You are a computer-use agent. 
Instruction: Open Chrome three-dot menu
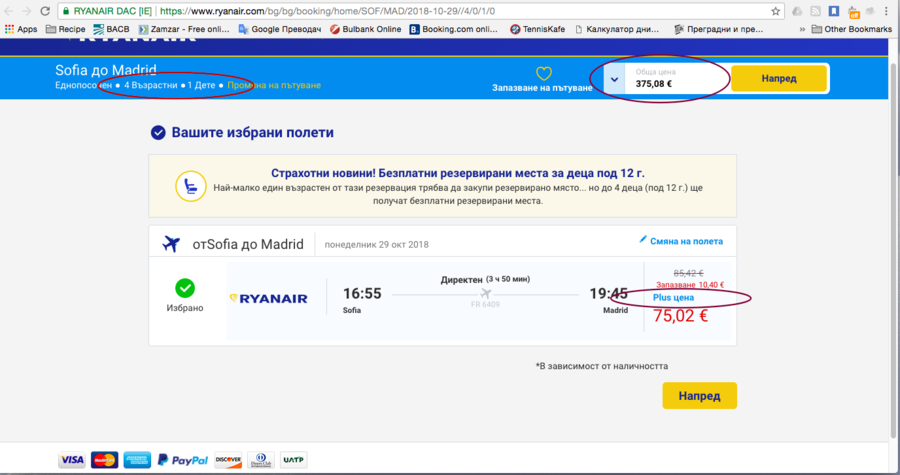tap(886, 11)
